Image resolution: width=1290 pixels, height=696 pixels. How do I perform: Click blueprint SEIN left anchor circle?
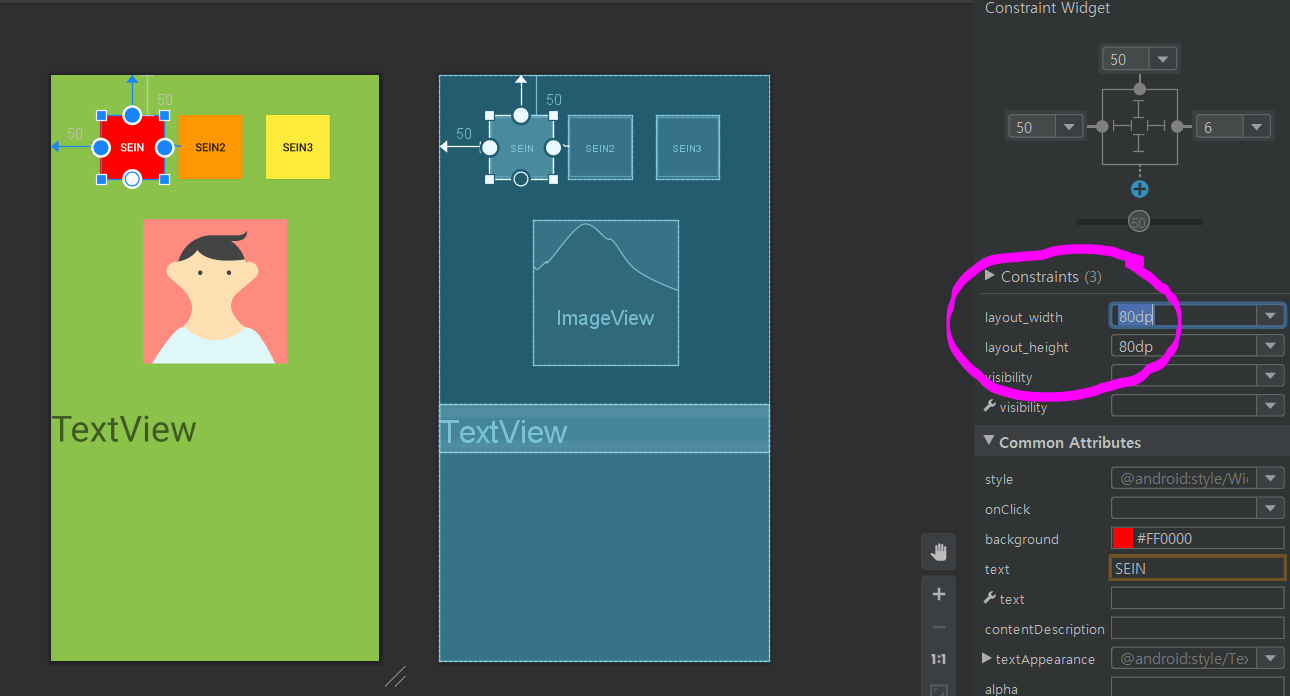click(489, 147)
